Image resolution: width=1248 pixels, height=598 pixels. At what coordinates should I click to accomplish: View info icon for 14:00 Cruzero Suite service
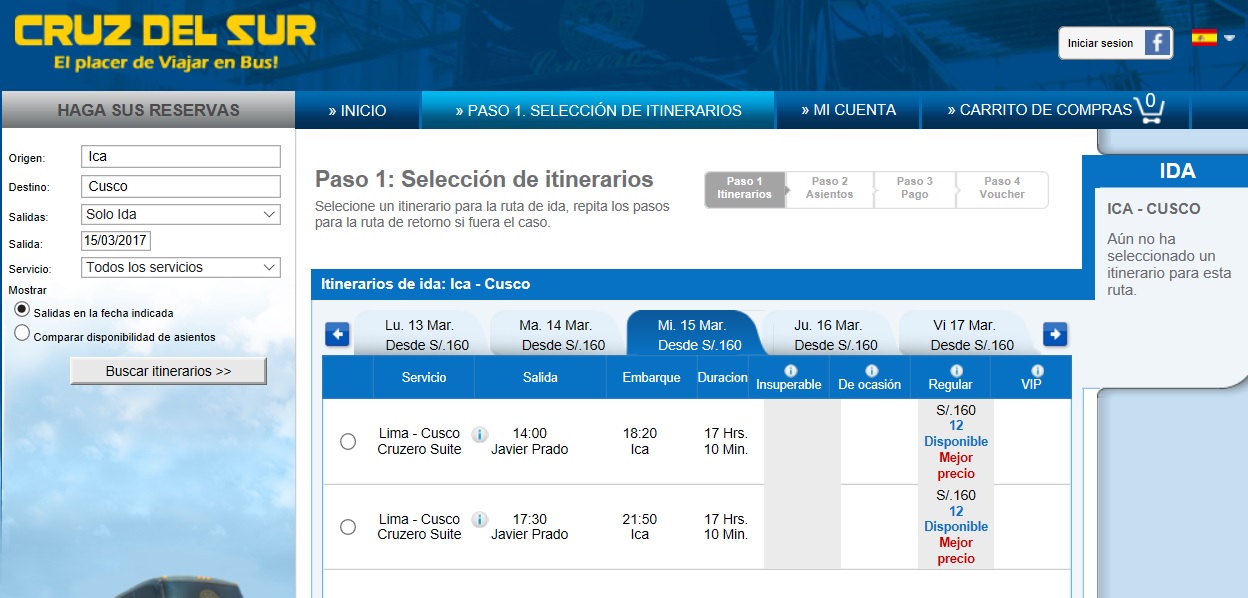coord(479,434)
